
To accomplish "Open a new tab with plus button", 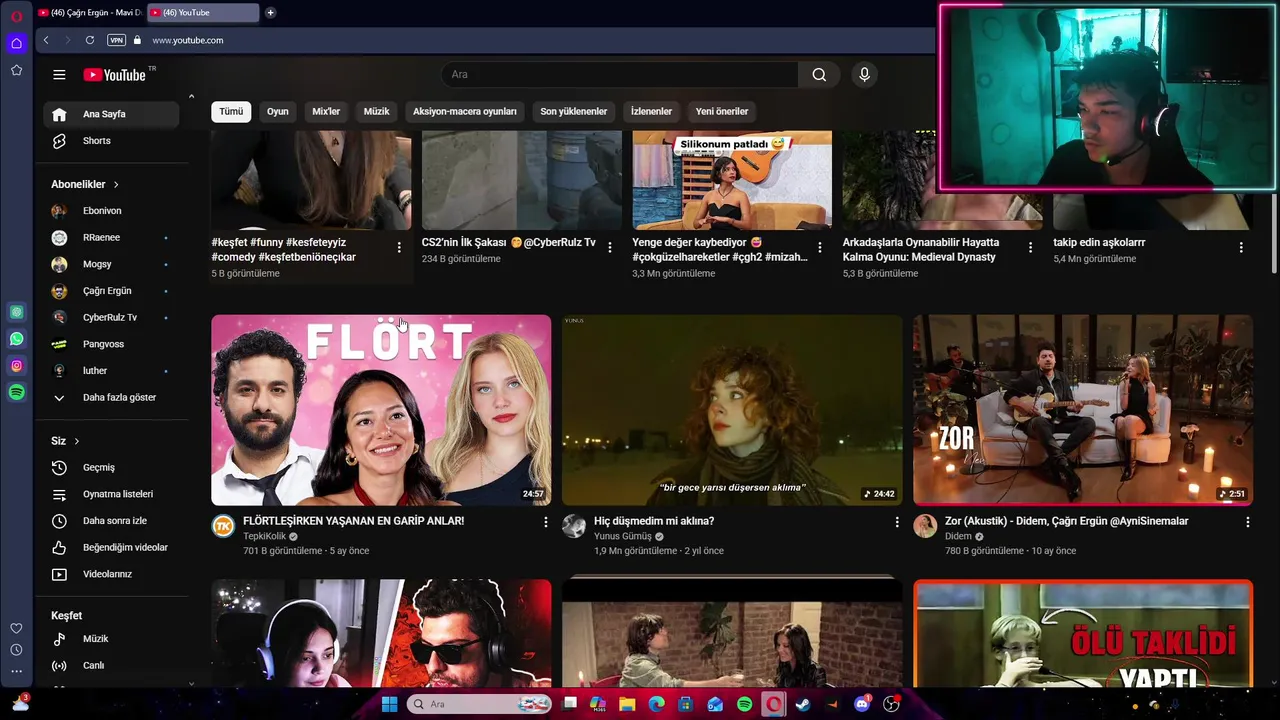I will pos(270,13).
